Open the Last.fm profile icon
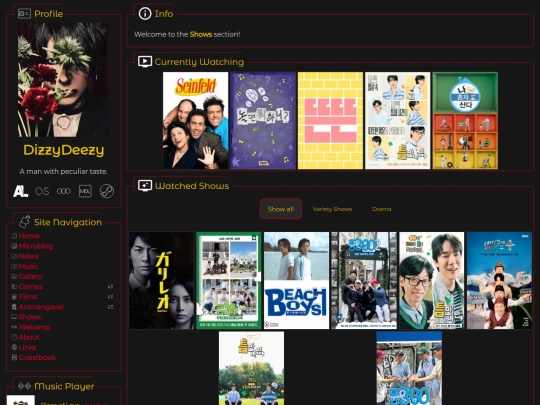 click(x=42, y=191)
